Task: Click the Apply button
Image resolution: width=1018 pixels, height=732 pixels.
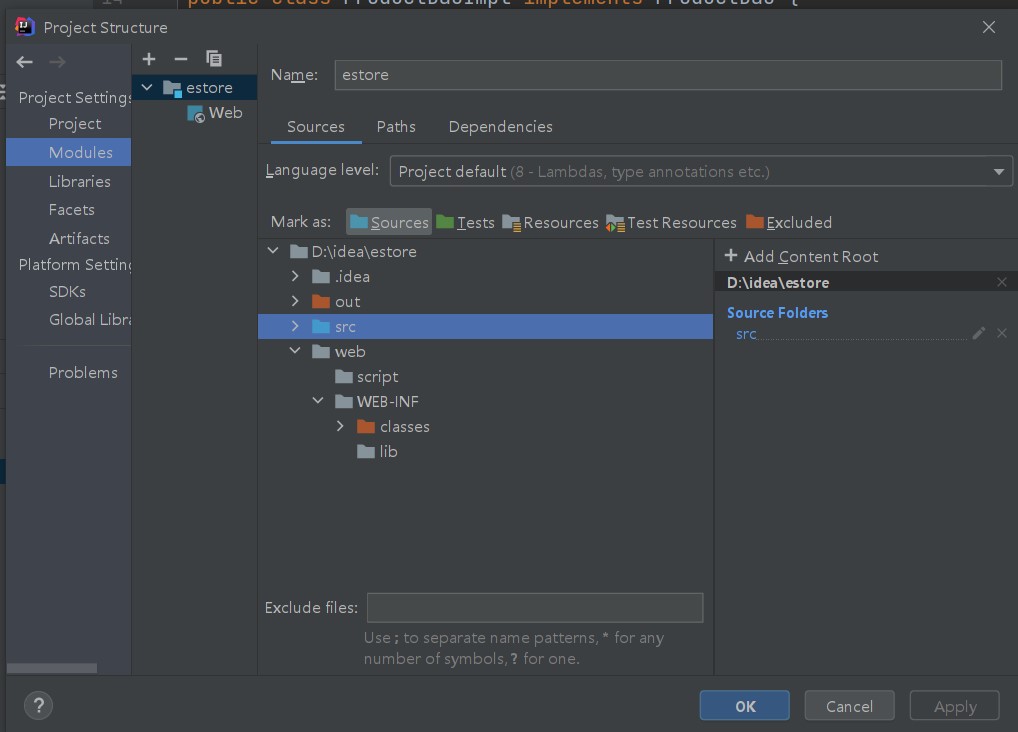Action: [954, 706]
